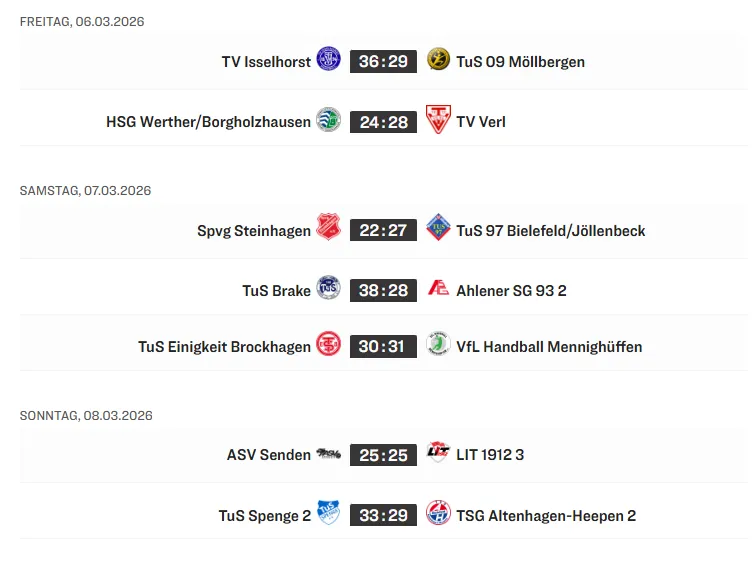
Task: Click the TV Verl club logo
Action: click(438, 120)
